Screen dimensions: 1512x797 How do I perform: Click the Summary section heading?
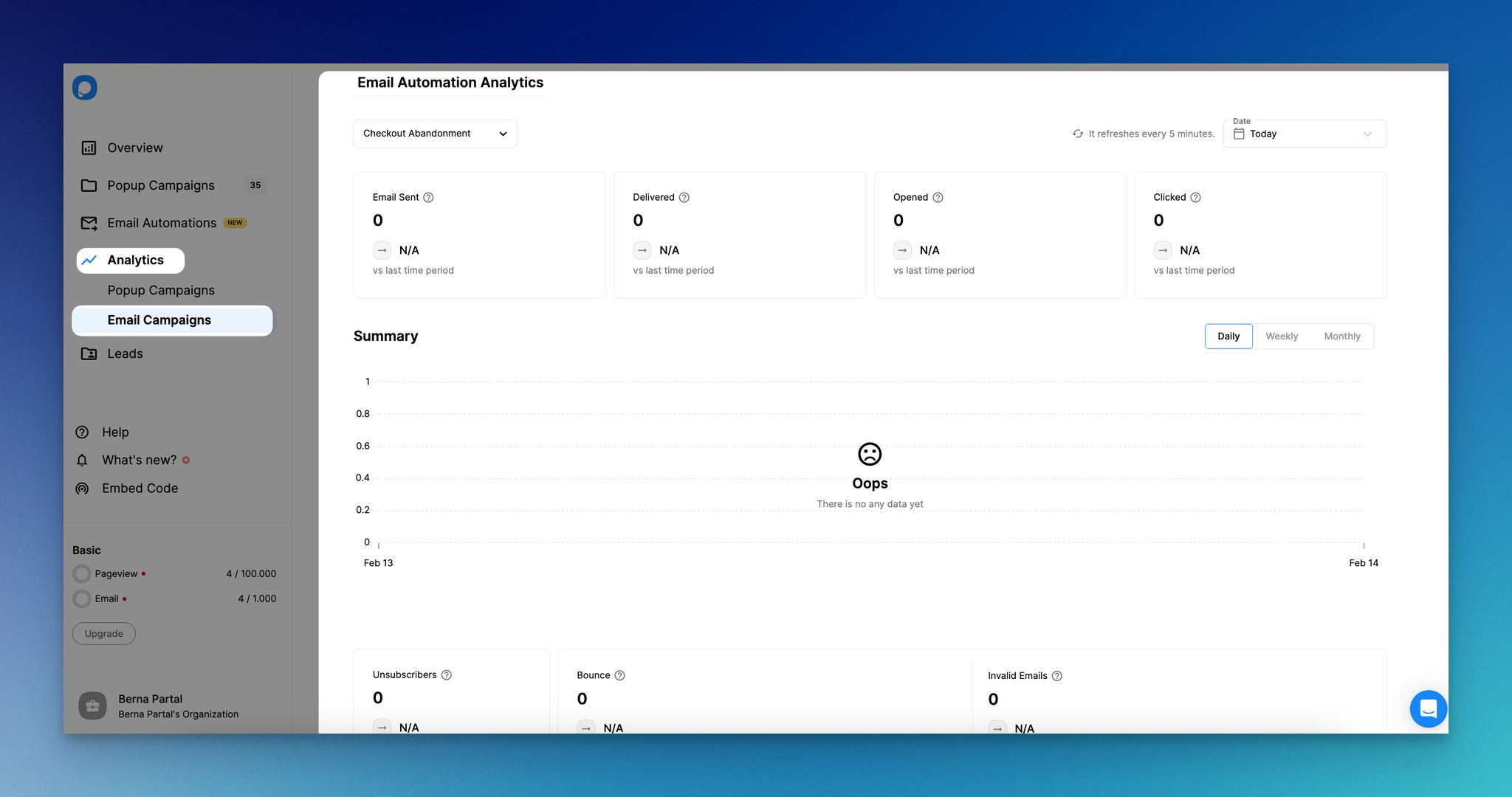click(385, 336)
